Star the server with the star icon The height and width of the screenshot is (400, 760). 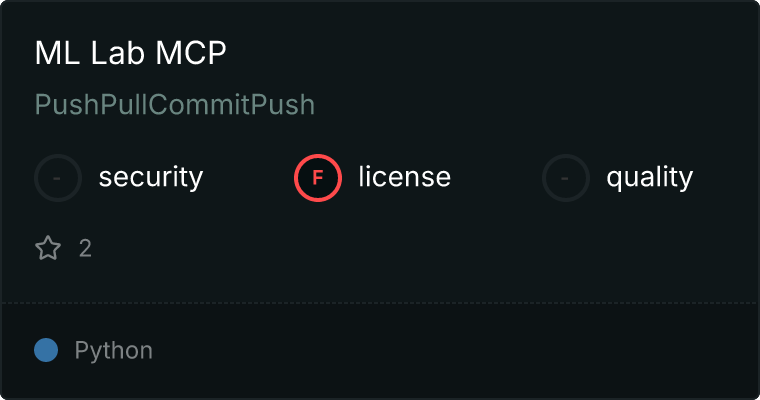coord(48,248)
